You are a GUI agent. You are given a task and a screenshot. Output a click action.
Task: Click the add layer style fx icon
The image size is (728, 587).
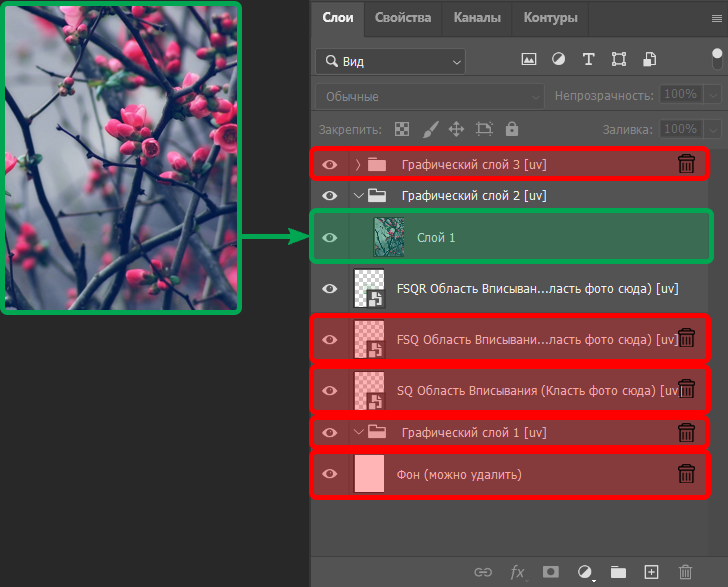tap(517, 572)
